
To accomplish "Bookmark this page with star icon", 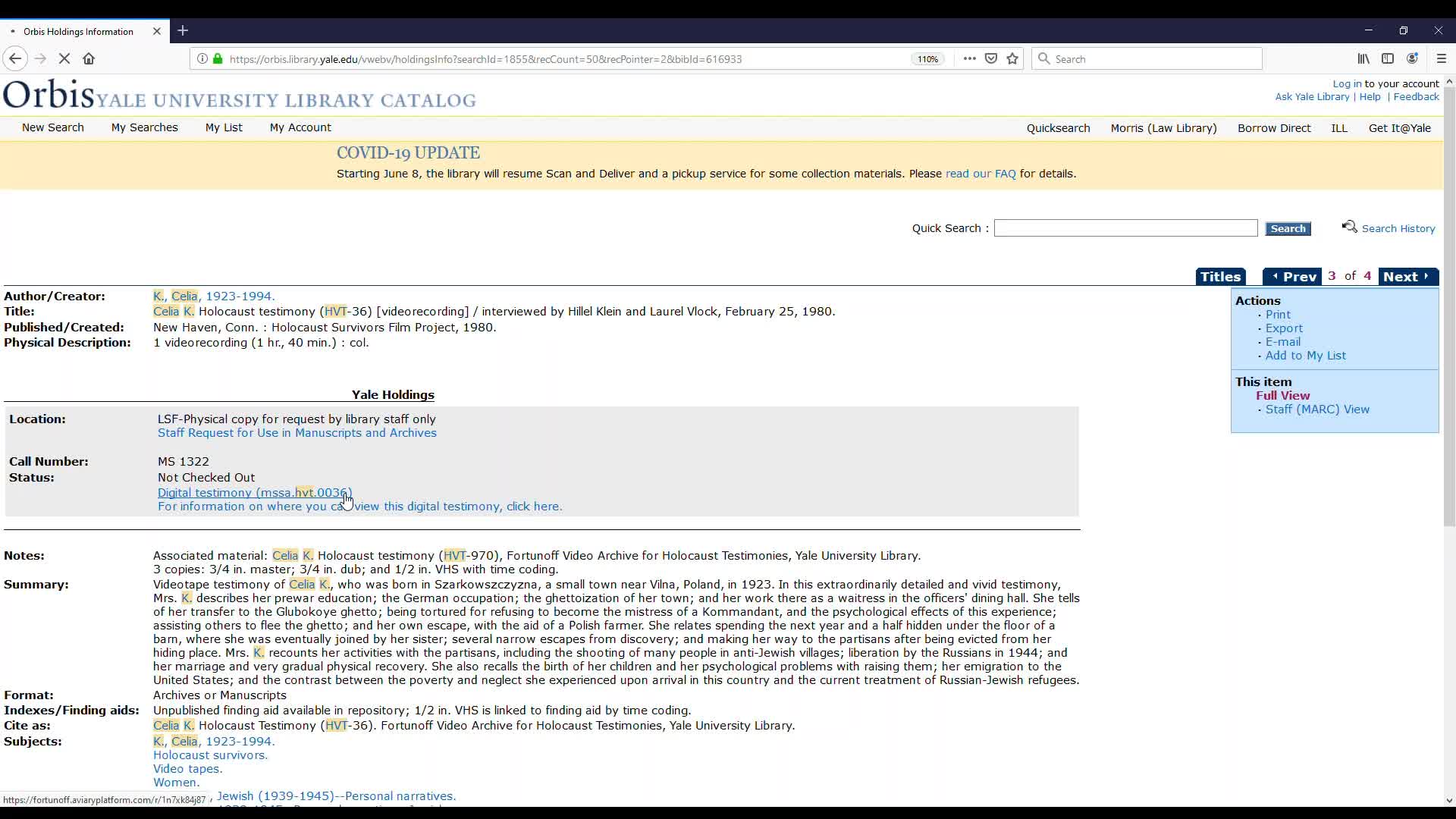I will tap(1012, 58).
